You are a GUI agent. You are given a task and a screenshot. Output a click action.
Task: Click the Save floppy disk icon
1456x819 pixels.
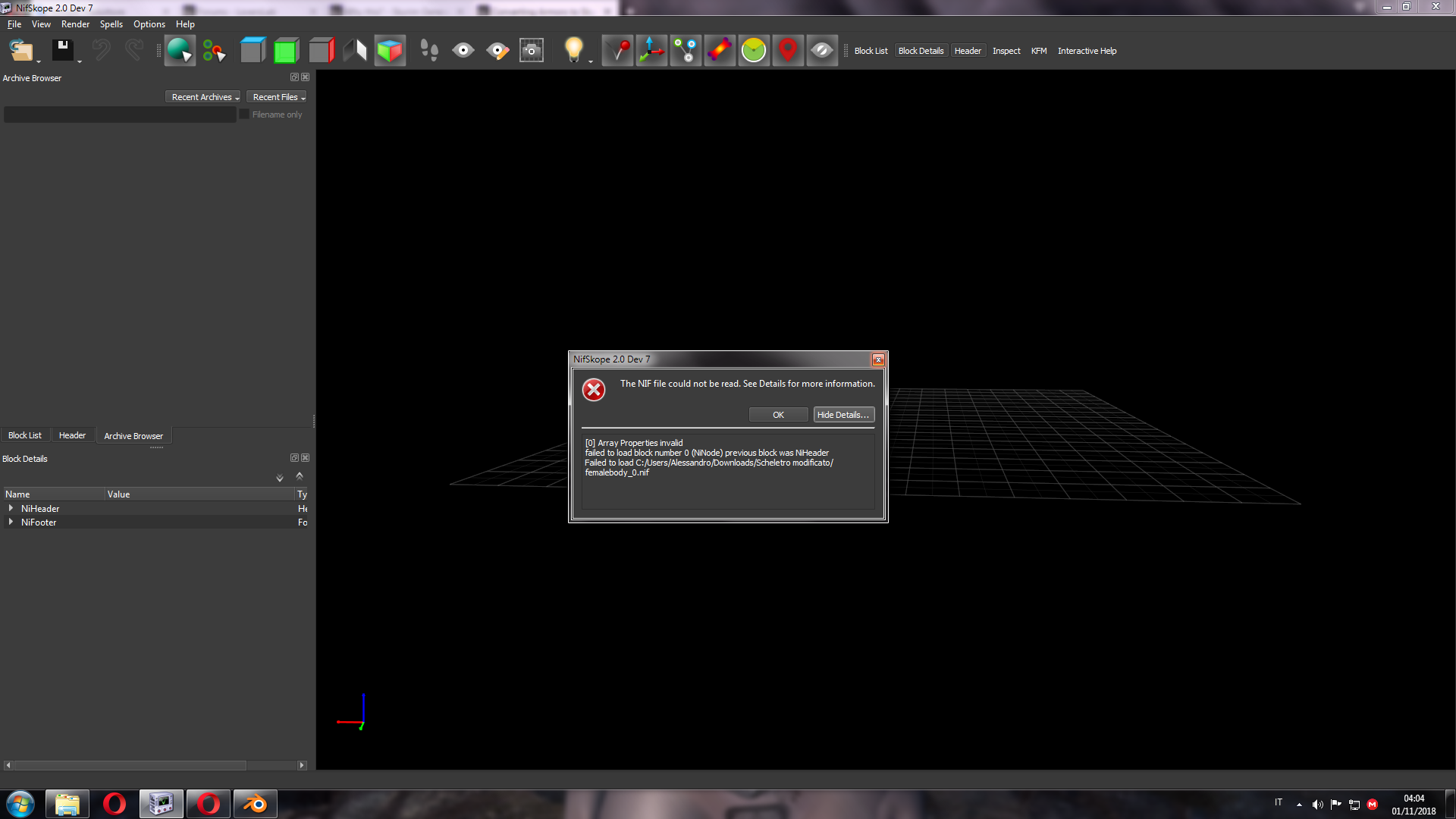click(x=62, y=51)
